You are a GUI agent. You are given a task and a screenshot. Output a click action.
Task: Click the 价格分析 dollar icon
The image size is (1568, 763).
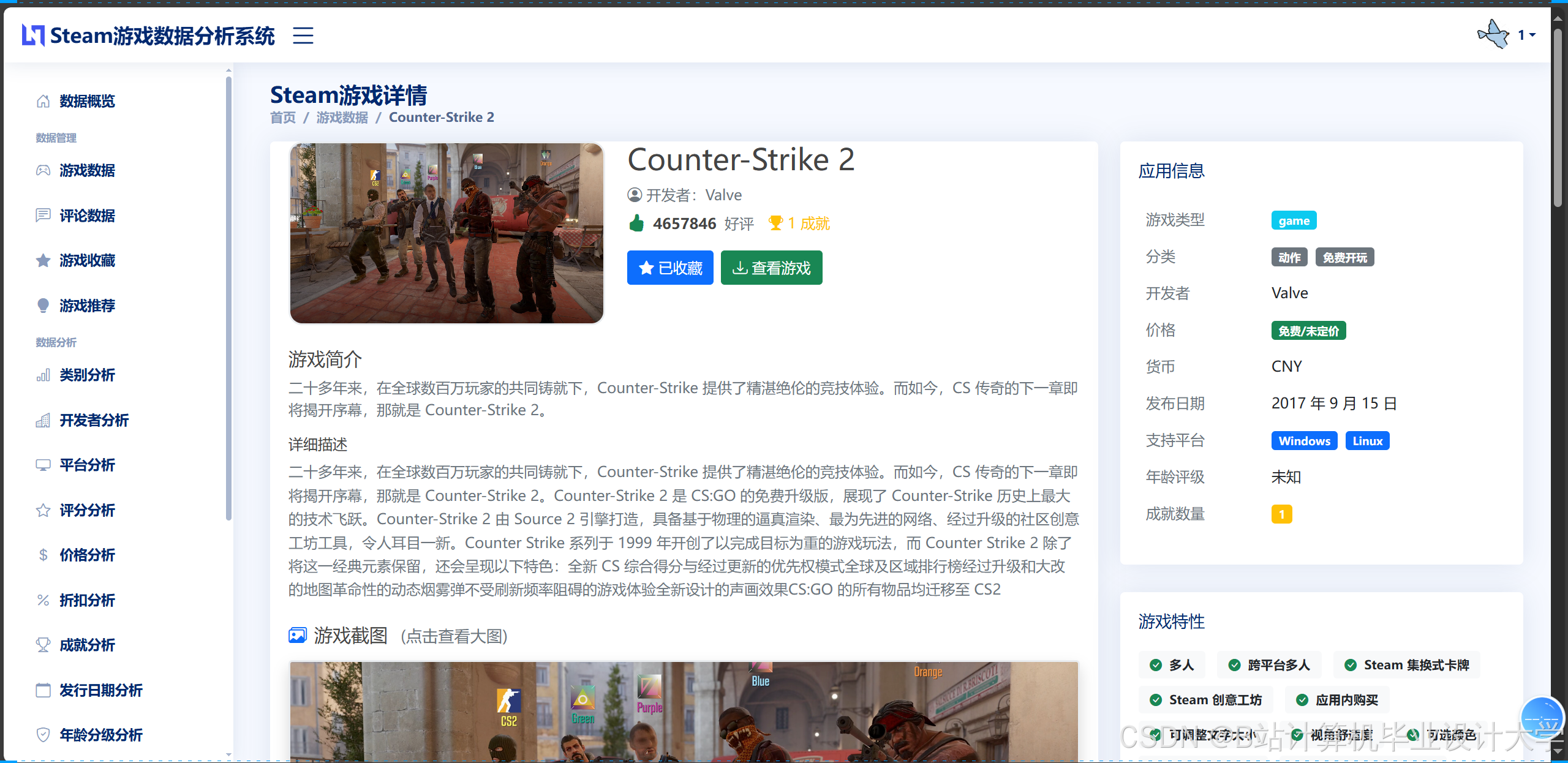[43, 555]
